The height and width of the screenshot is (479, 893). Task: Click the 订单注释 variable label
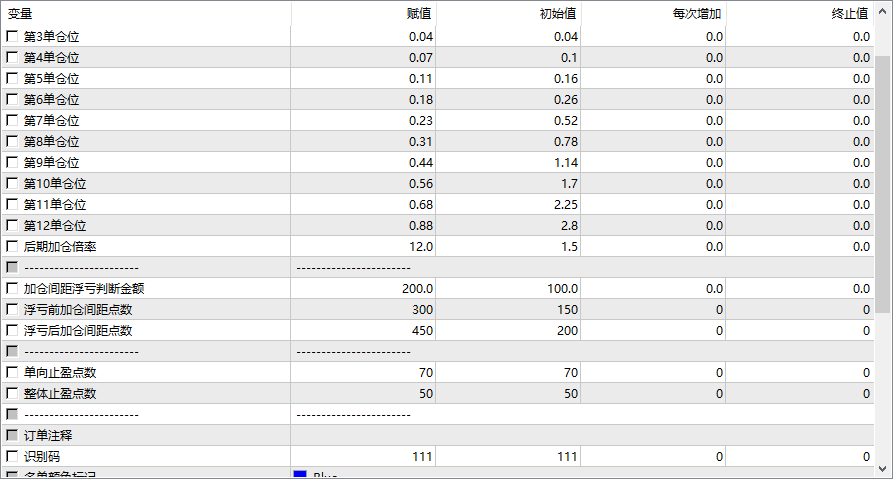point(48,436)
